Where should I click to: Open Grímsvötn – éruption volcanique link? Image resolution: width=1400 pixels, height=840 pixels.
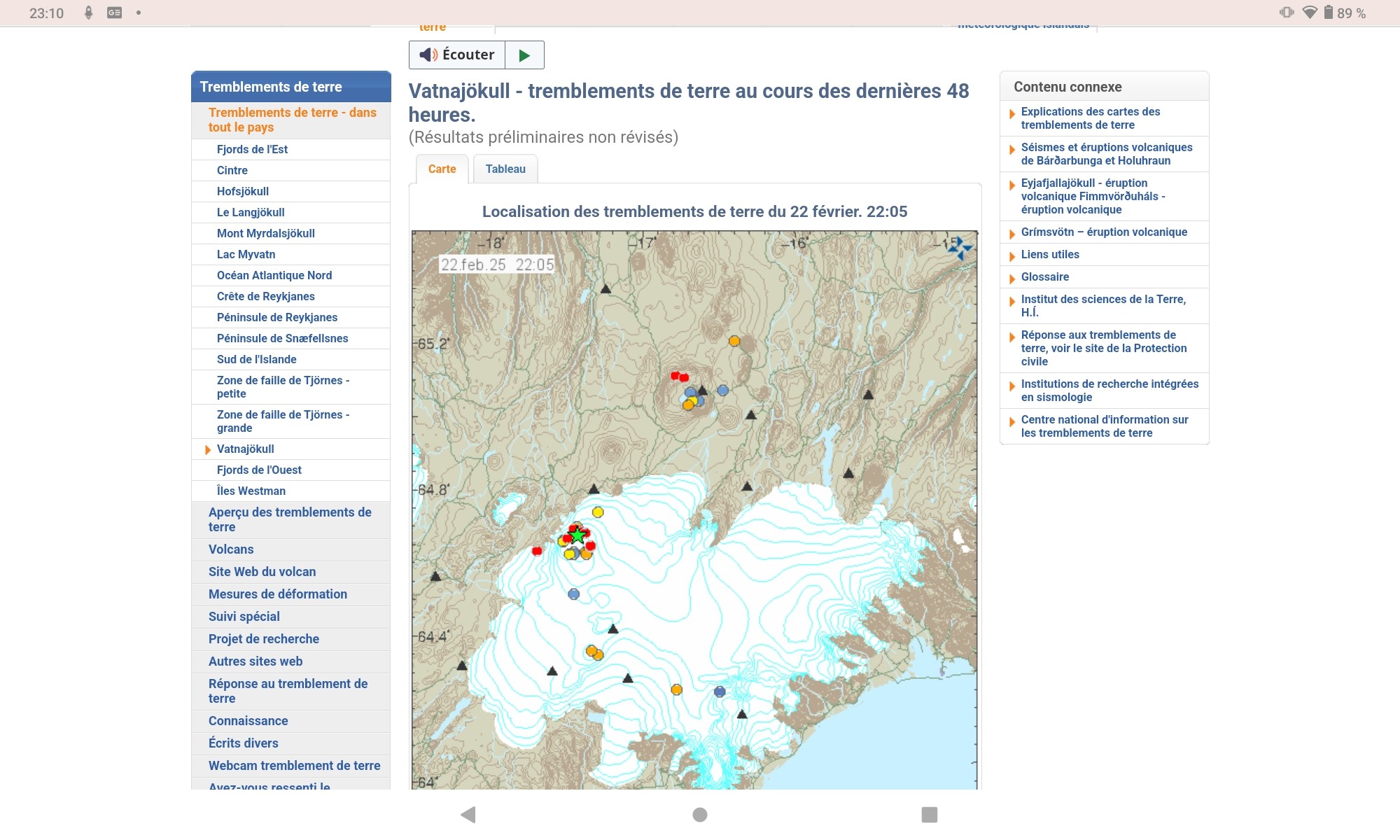point(1103,232)
